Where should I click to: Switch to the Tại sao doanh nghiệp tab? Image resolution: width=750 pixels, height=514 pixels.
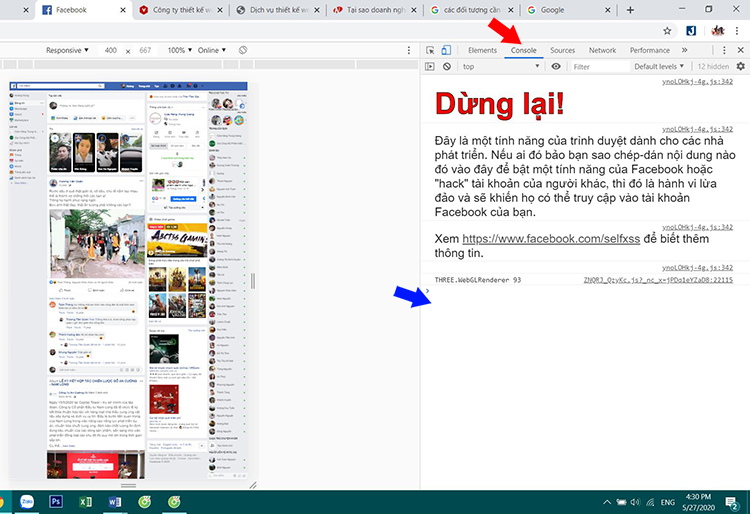pyautogui.click(x=375, y=10)
